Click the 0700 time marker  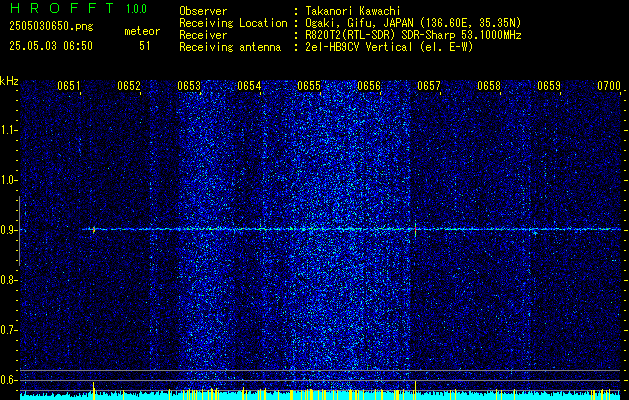(x=609, y=86)
